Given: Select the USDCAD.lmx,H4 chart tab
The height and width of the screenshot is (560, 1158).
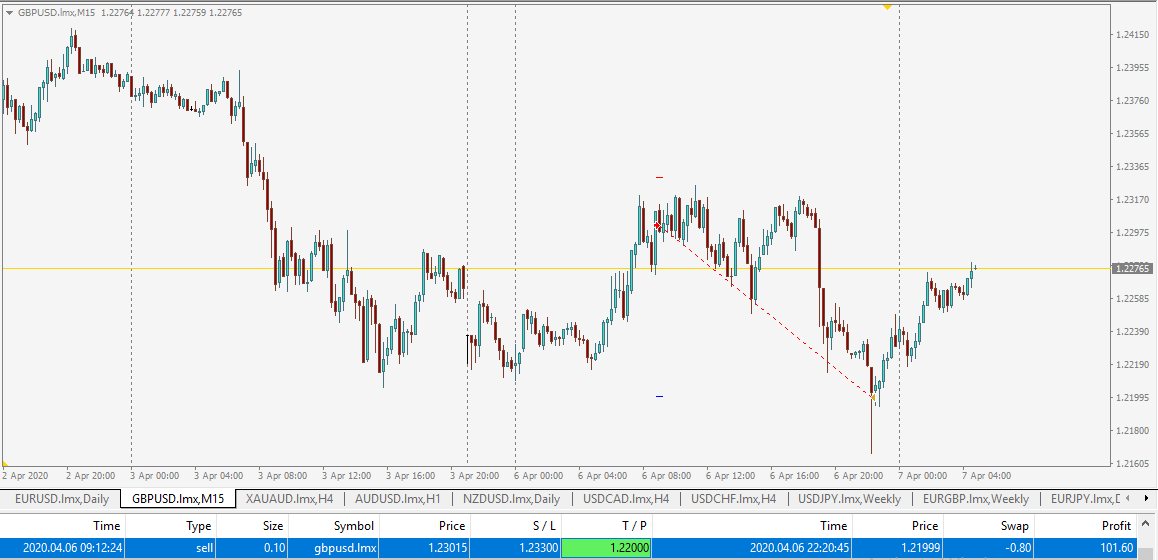Looking at the screenshot, I should point(626,499).
